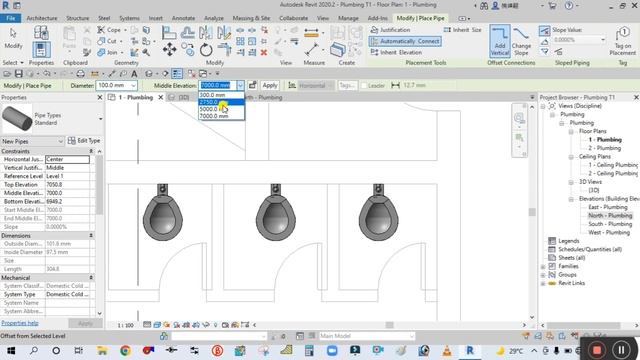Select North - Plumbing elevation in browser
This screenshot has height=360, width=640.
(x=610, y=216)
